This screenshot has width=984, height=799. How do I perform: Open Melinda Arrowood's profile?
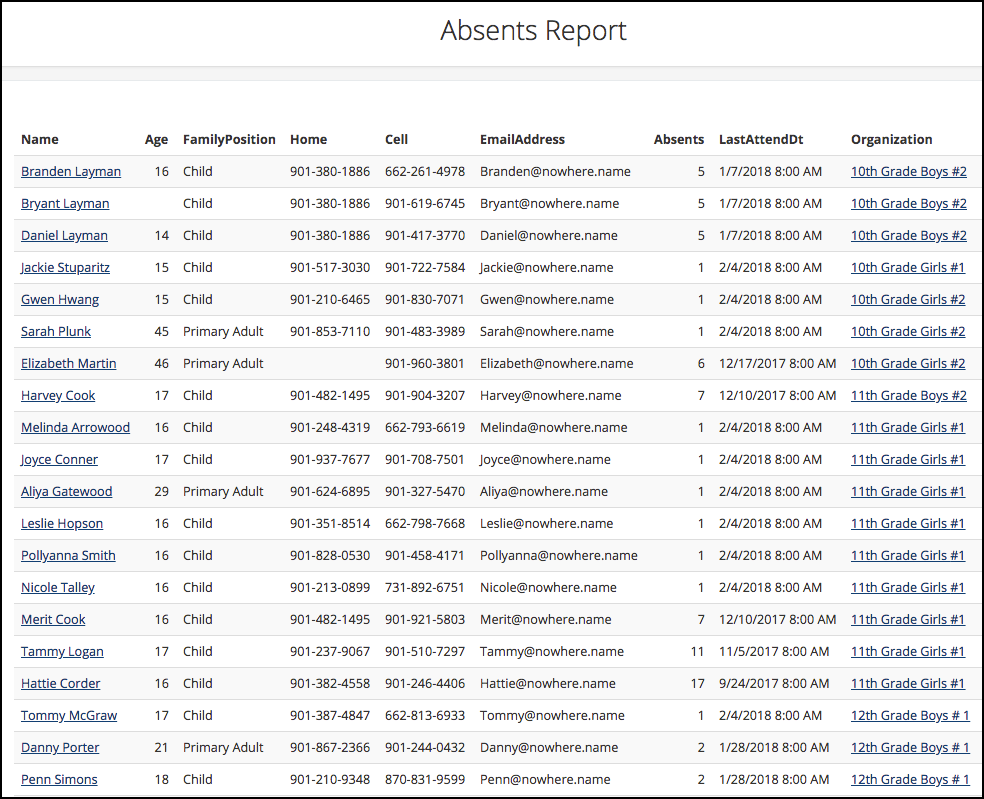click(75, 427)
